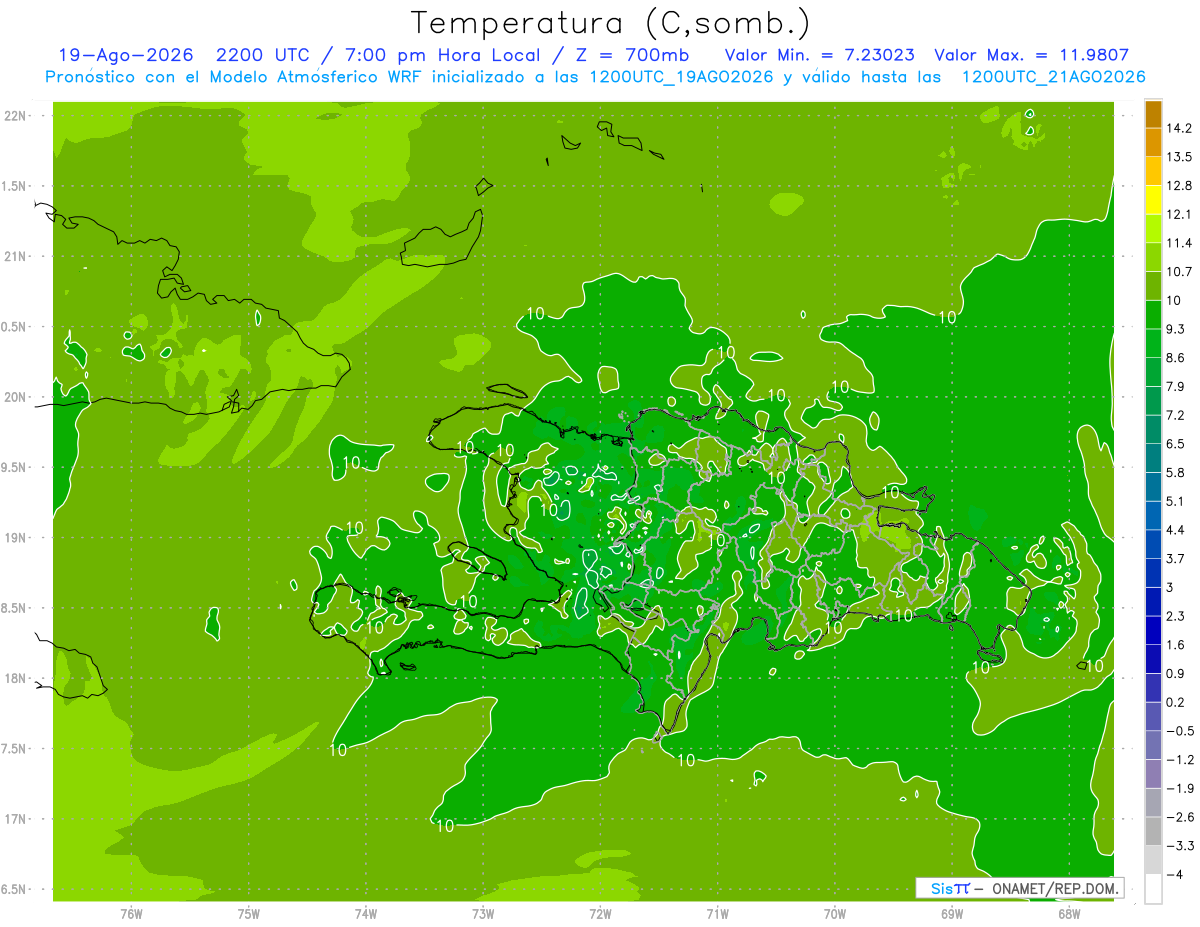This screenshot has width=1200, height=927.
Task: Pick the blue swatch between 3 and 3.7
Action: tap(1153, 573)
